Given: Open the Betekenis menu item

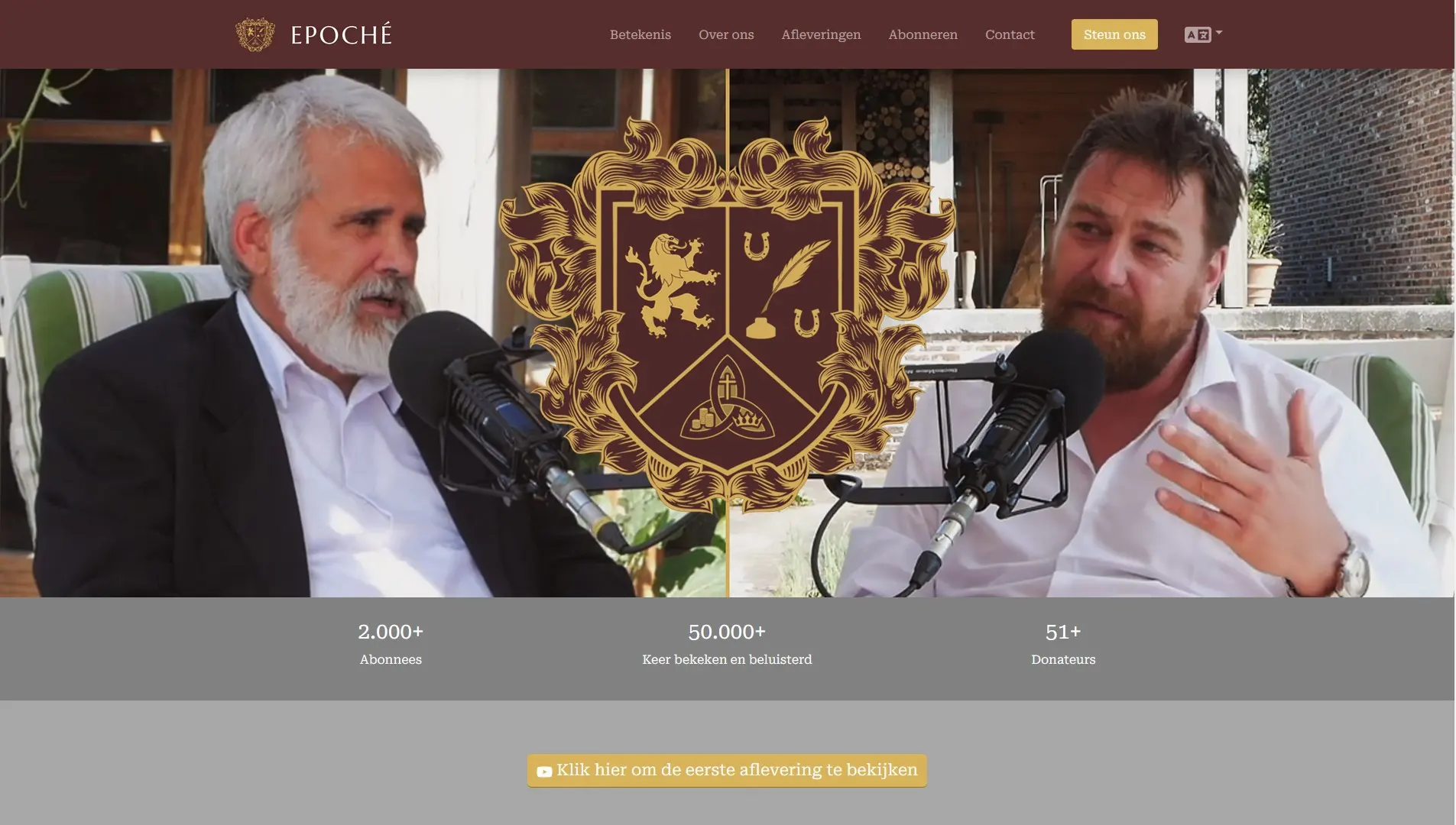Looking at the screenshot, I should [x=640, y=34].
